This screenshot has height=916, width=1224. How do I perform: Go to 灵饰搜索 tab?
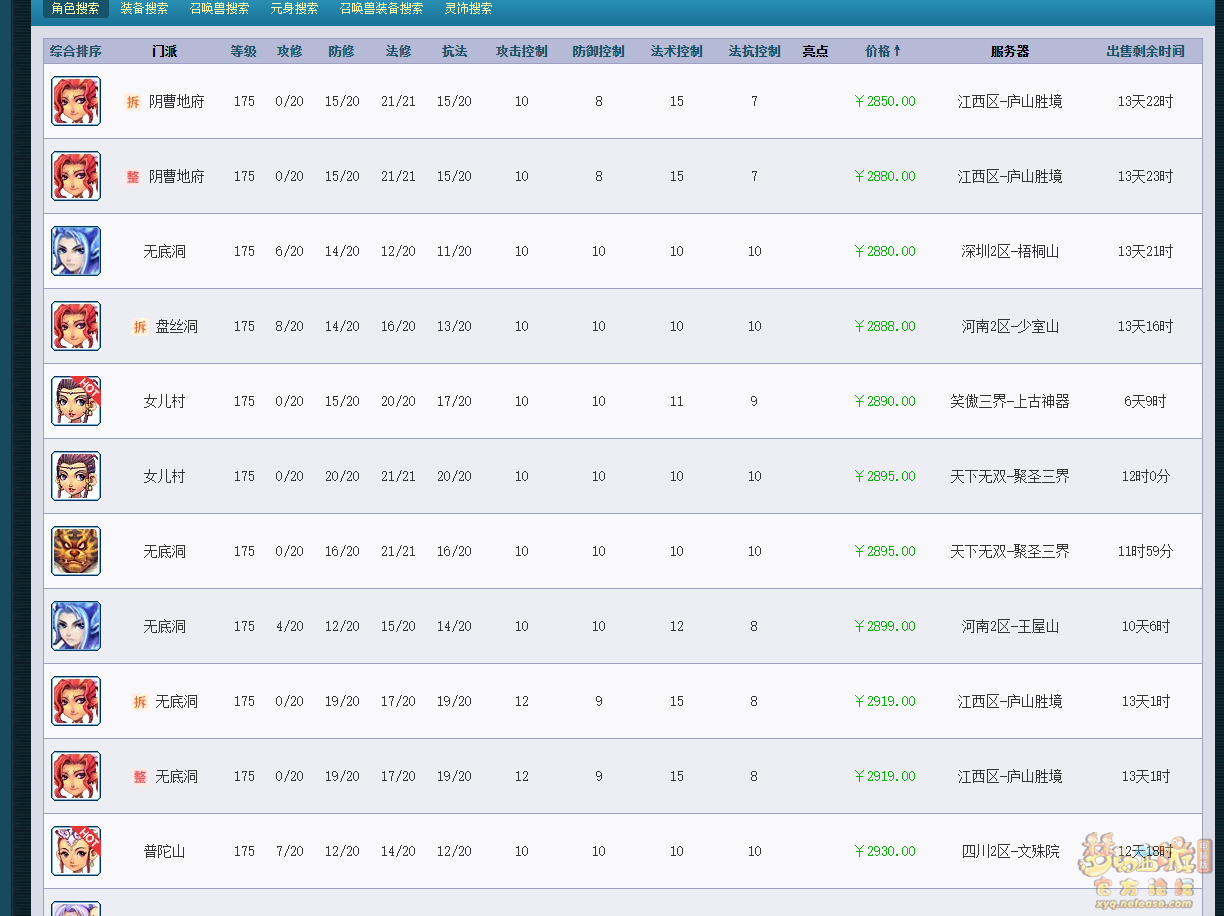(x=468, y=8)
